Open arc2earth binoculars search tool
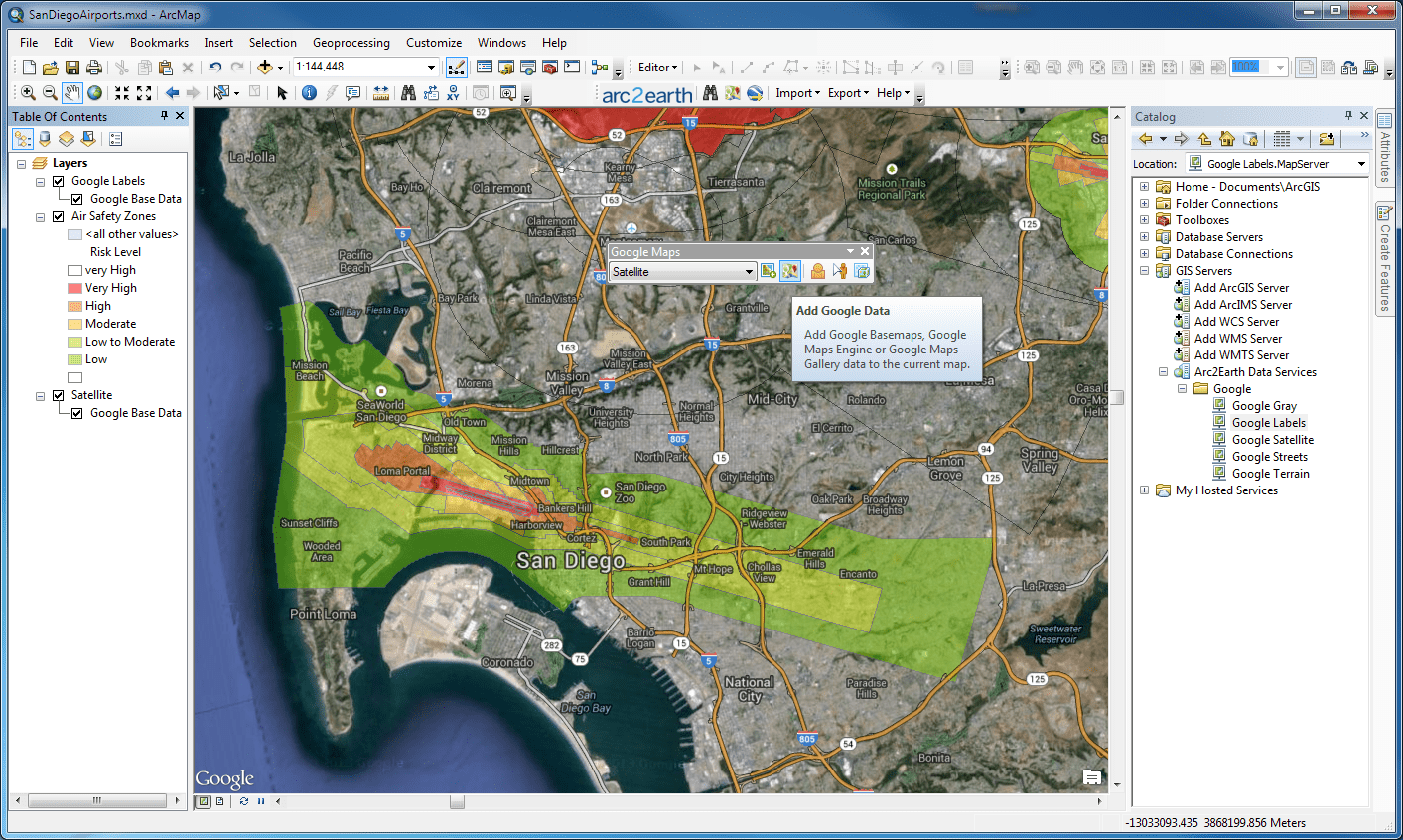1403x840 pixels. point(710,93)
